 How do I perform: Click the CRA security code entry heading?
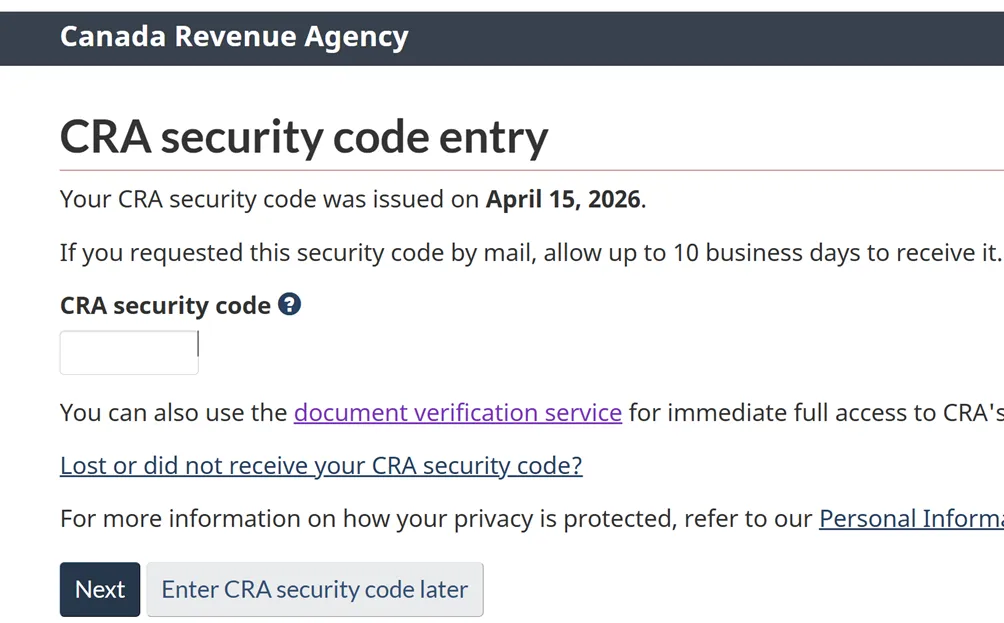(x=304, y=137)
